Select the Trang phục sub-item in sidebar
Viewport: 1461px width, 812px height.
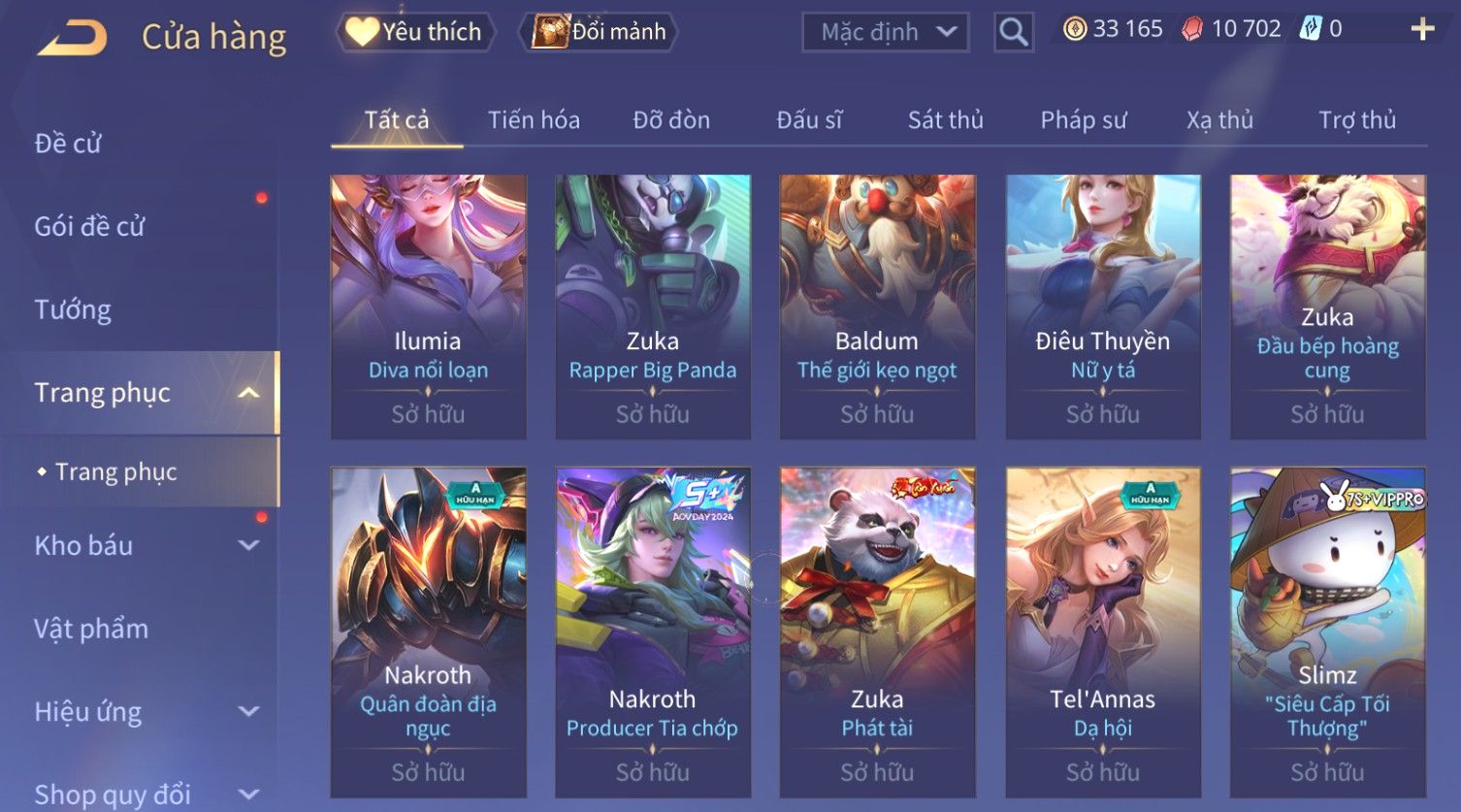coord(116,471)
